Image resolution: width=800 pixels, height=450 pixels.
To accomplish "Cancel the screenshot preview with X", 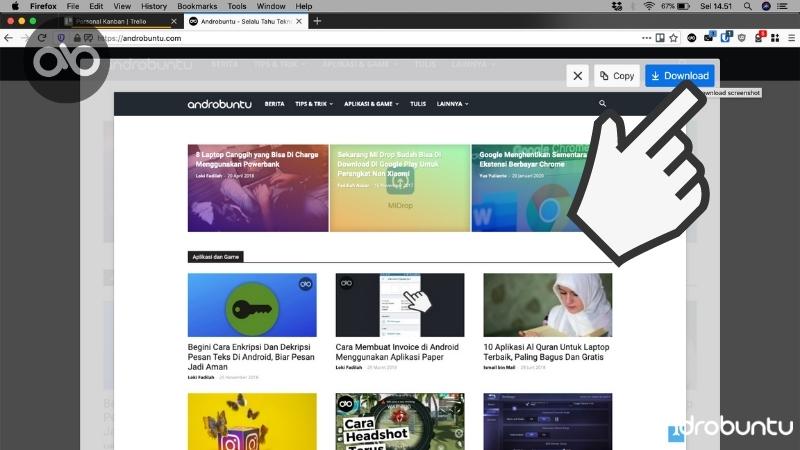I will 578,76.
